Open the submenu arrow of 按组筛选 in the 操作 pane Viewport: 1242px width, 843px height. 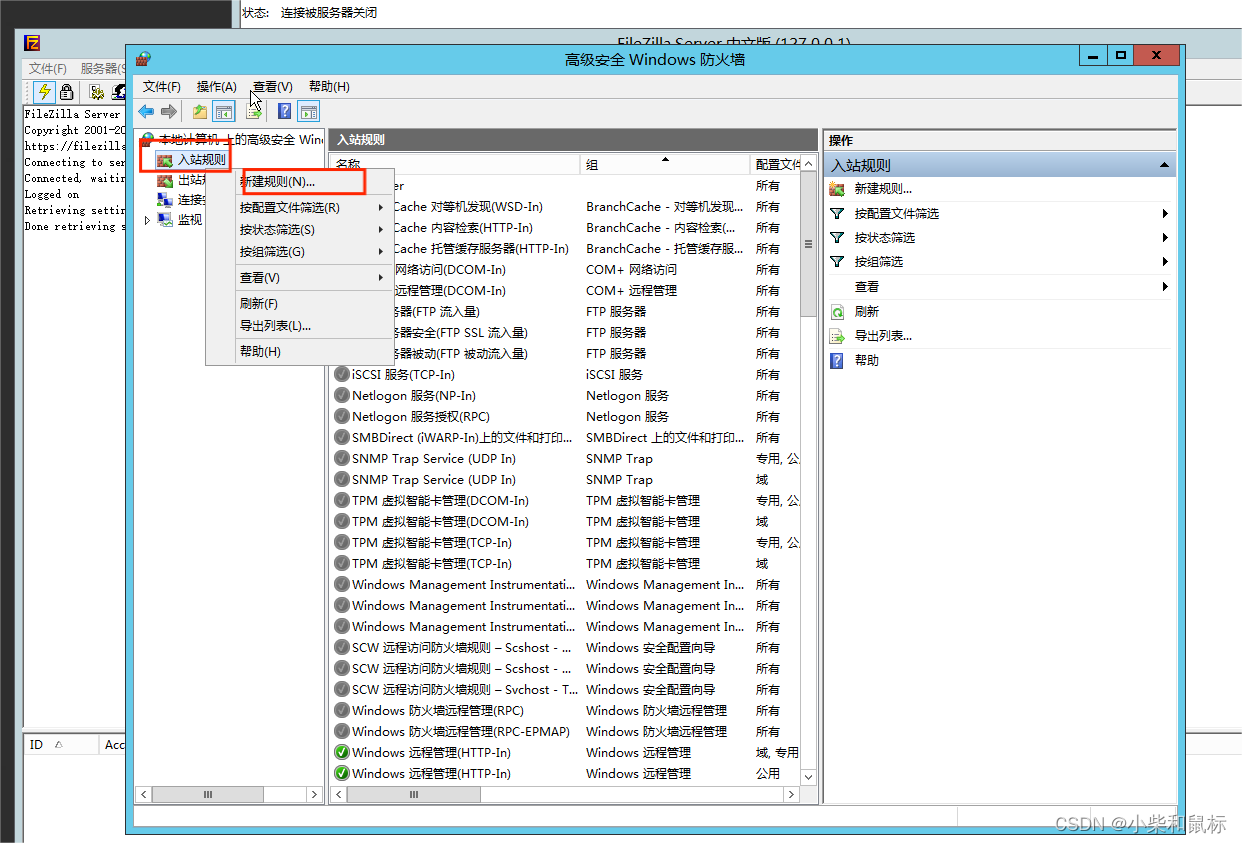(x=1166, y=262)
